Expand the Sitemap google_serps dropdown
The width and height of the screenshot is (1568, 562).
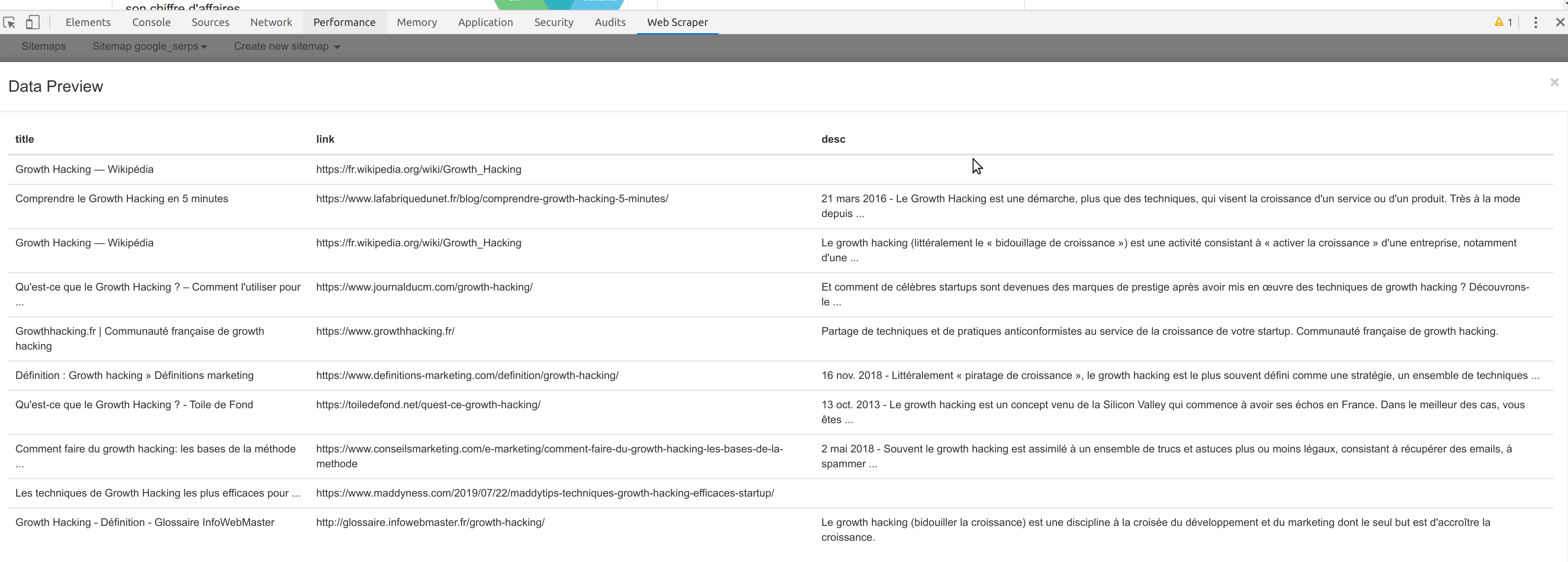click(x=150, y=46)
